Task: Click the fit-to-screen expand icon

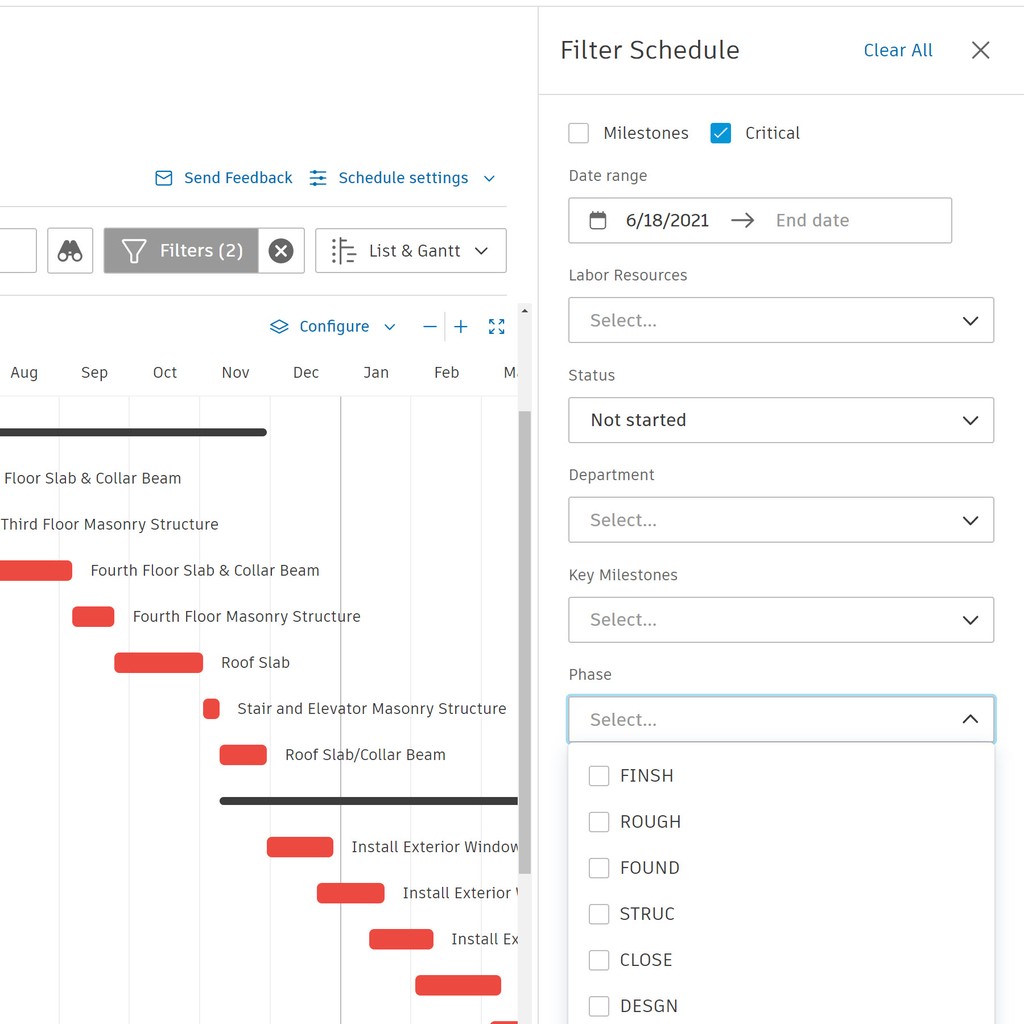Action: 496,326
